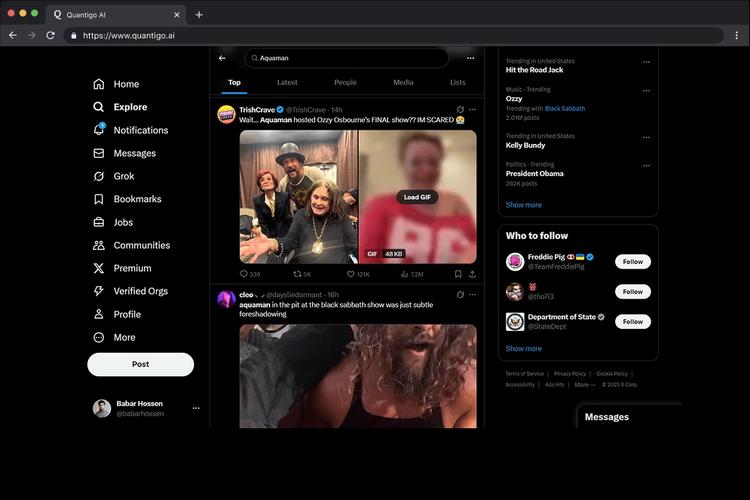Open Profile page

117,314
